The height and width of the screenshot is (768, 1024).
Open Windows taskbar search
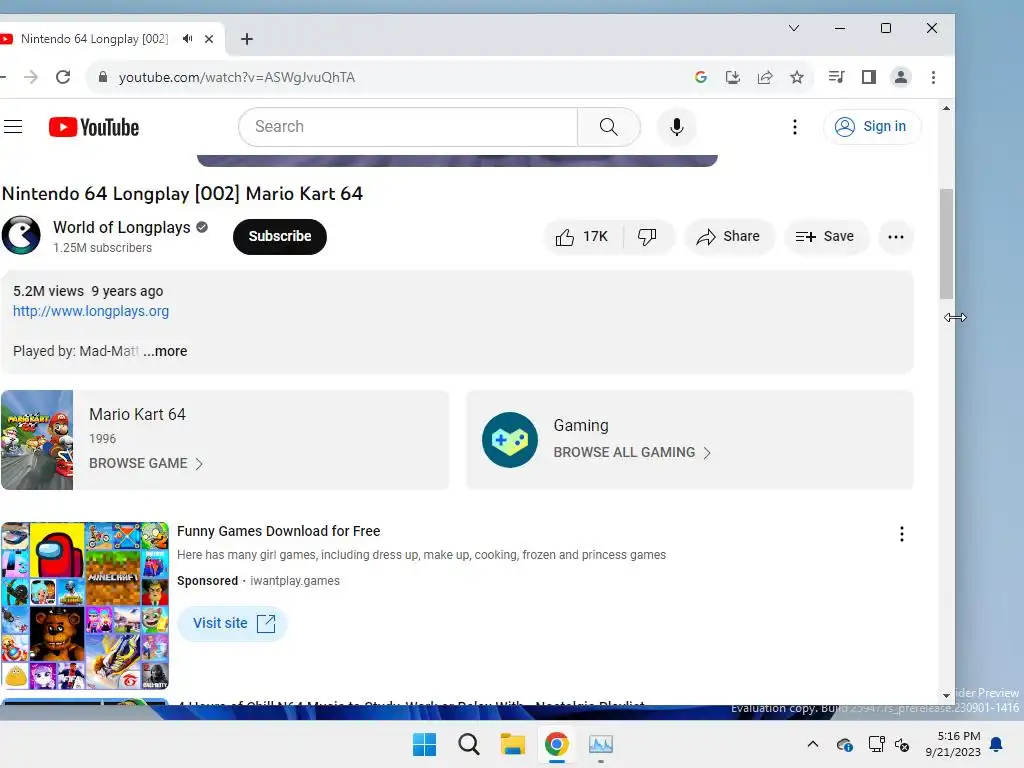click(468, 744)
